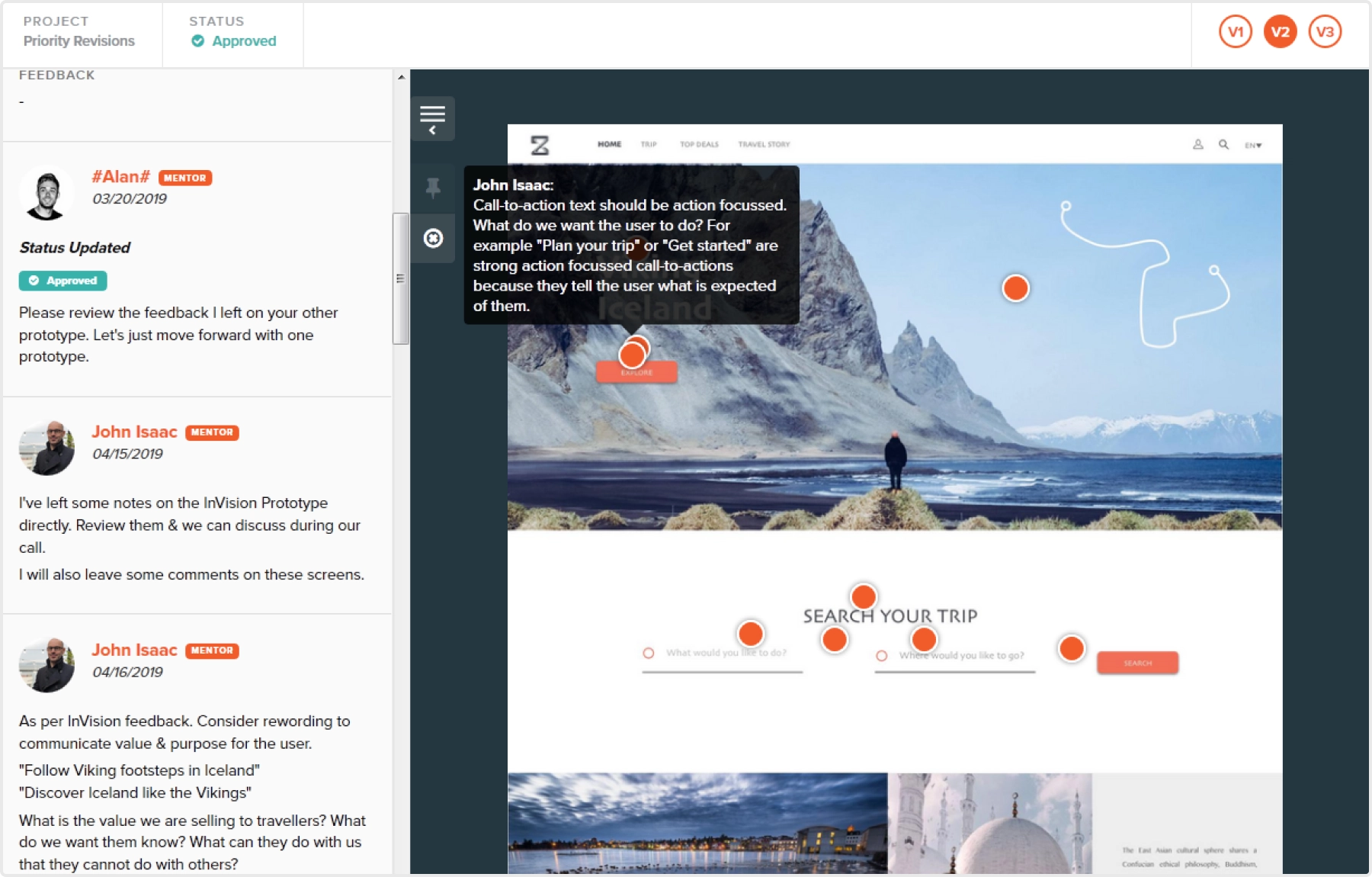Open #Alan# mentor profile name
This screenshot has height=877, width=1372.
click(120, 177)
